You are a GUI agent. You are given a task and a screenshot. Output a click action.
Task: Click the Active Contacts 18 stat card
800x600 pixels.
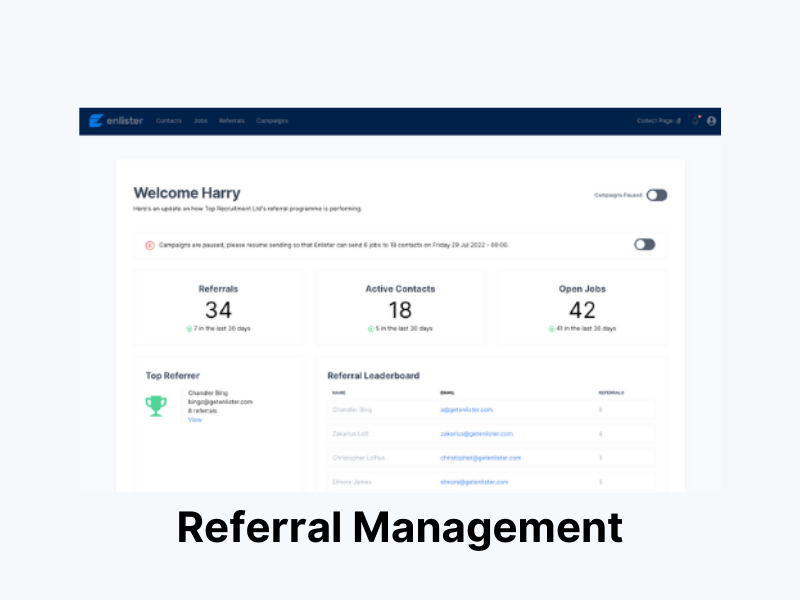tap(401, 308)
